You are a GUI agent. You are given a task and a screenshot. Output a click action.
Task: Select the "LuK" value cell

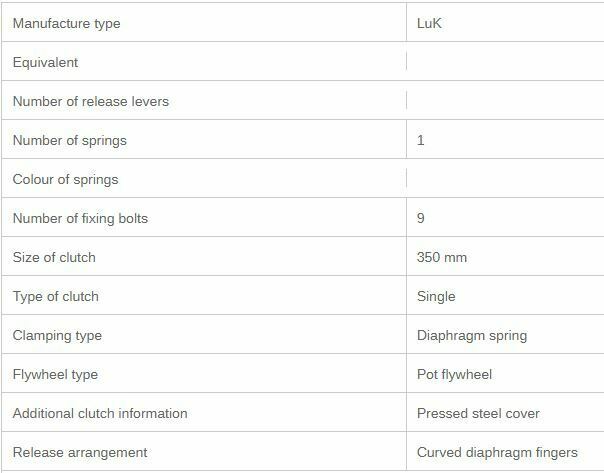click(x=430, y=23)
